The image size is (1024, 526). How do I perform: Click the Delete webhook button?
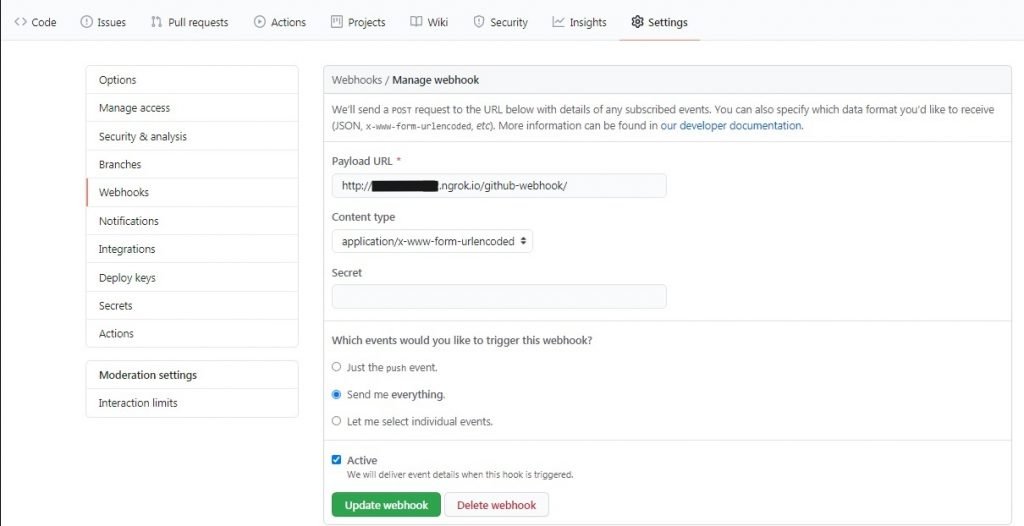tap(496, 505)
